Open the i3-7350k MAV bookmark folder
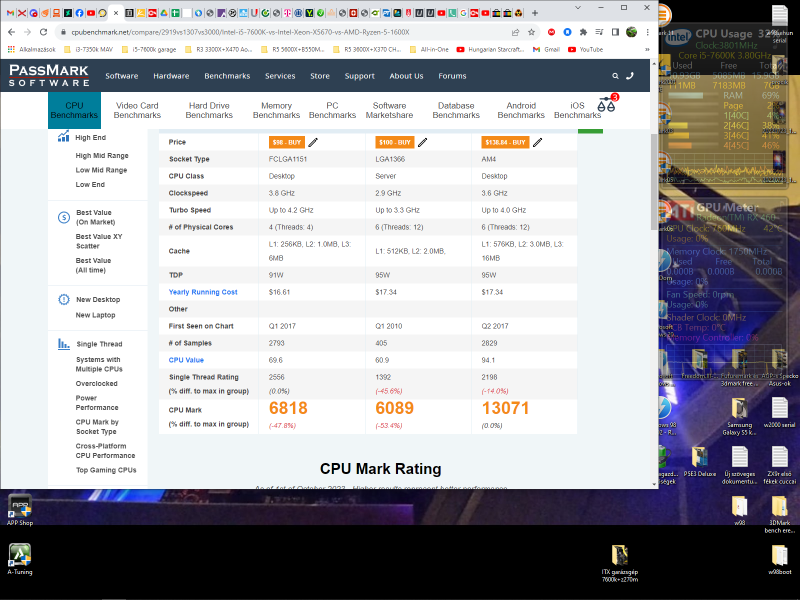 89,49
